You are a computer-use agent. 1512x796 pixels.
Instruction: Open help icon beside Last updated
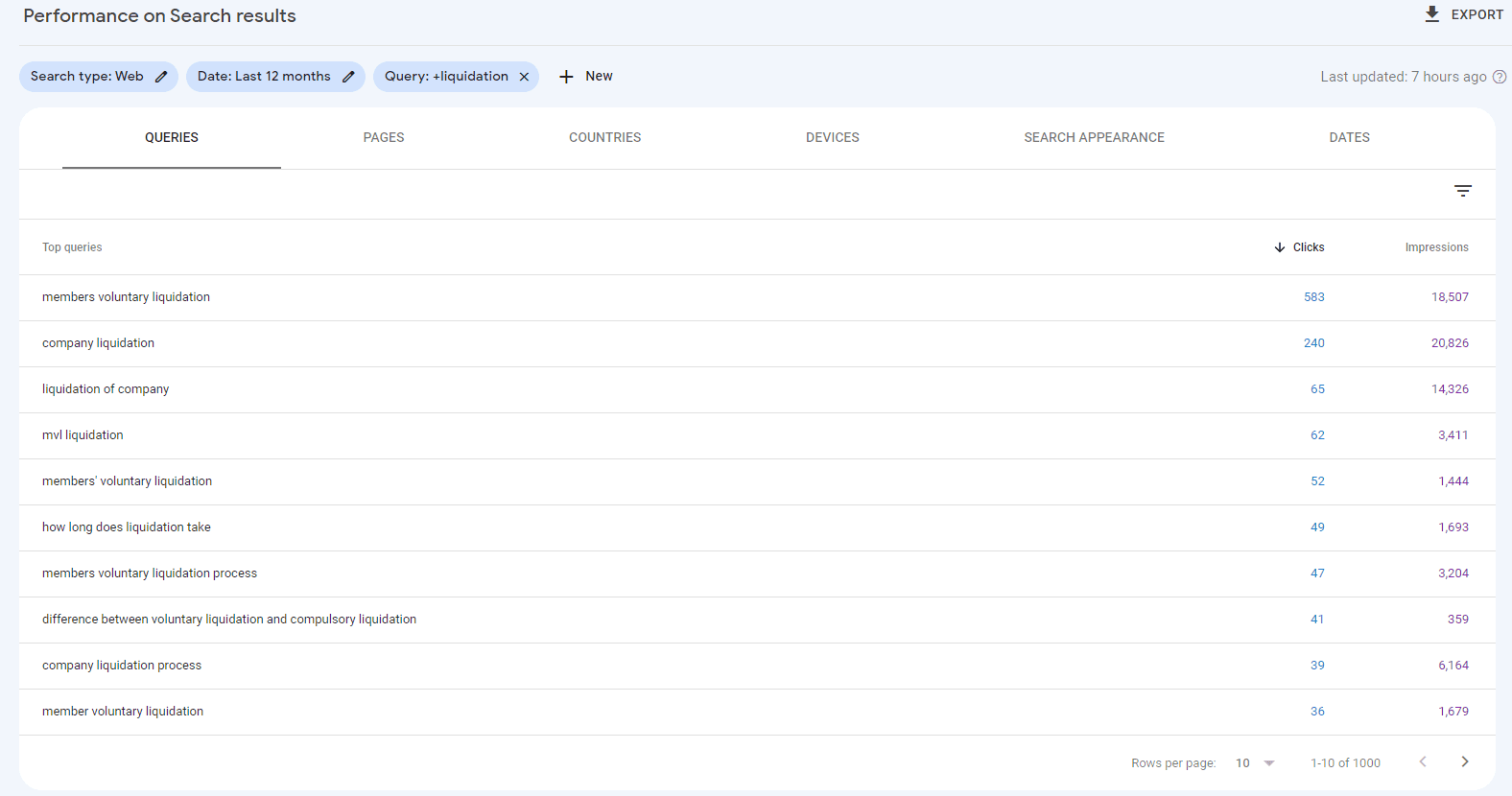1500,77
